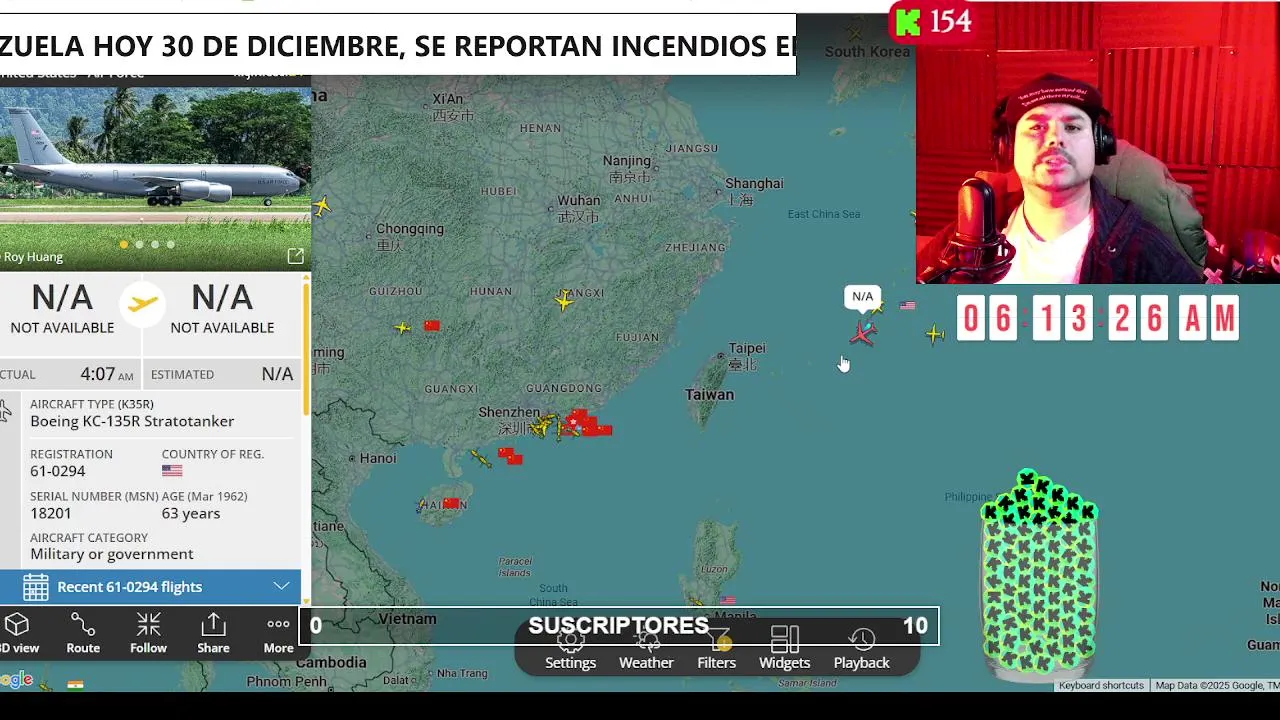The image size is (1280, 720).
Task: Open the aircraft photo in new window
Action: click(x=295, y=257)
